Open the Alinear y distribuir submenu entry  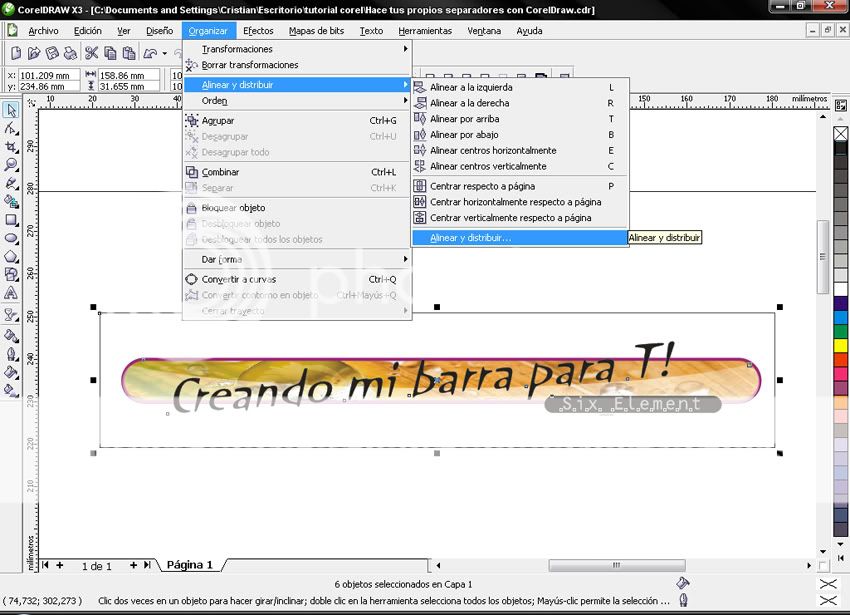[297, 85]
